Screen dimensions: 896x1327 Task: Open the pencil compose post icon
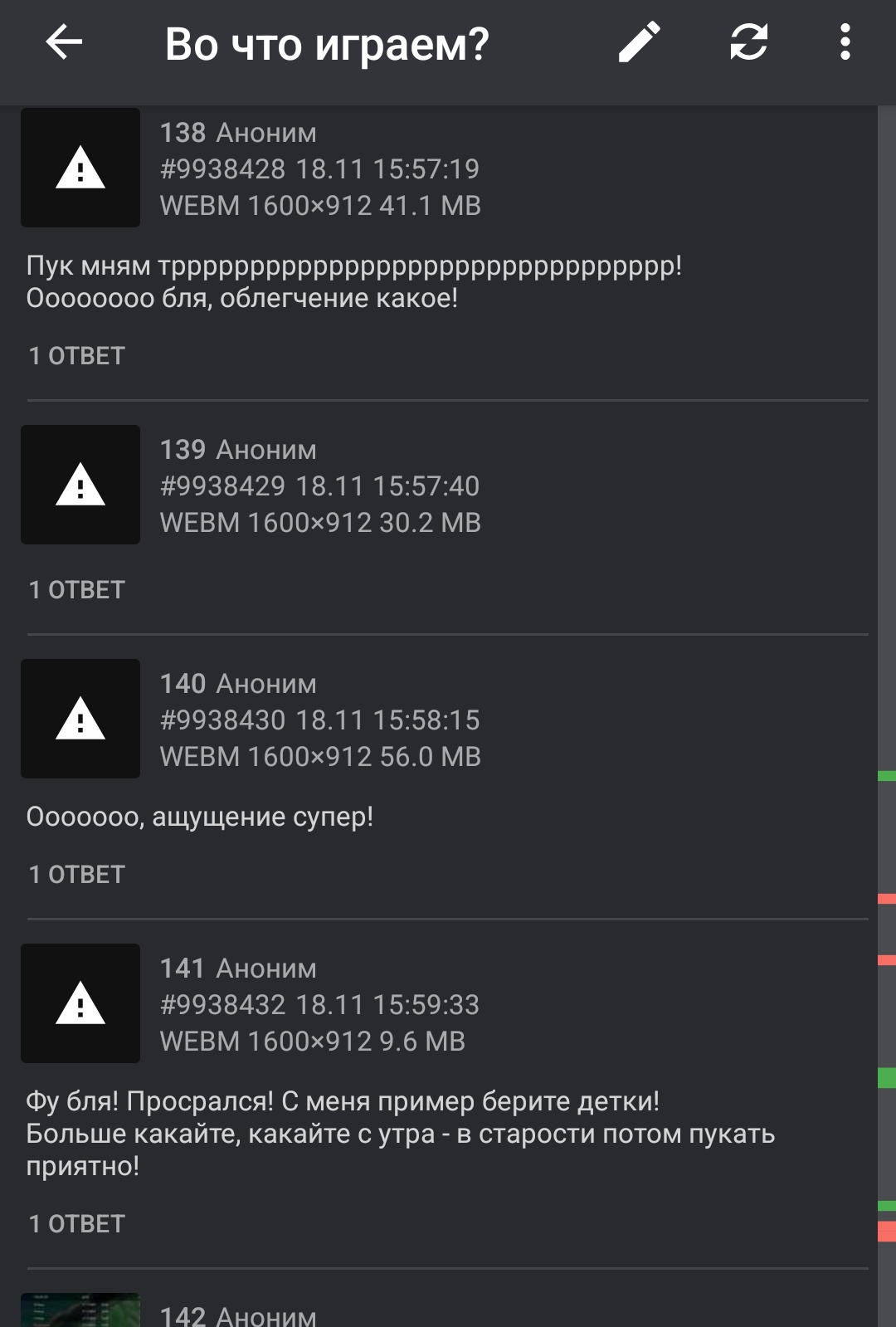640,42
